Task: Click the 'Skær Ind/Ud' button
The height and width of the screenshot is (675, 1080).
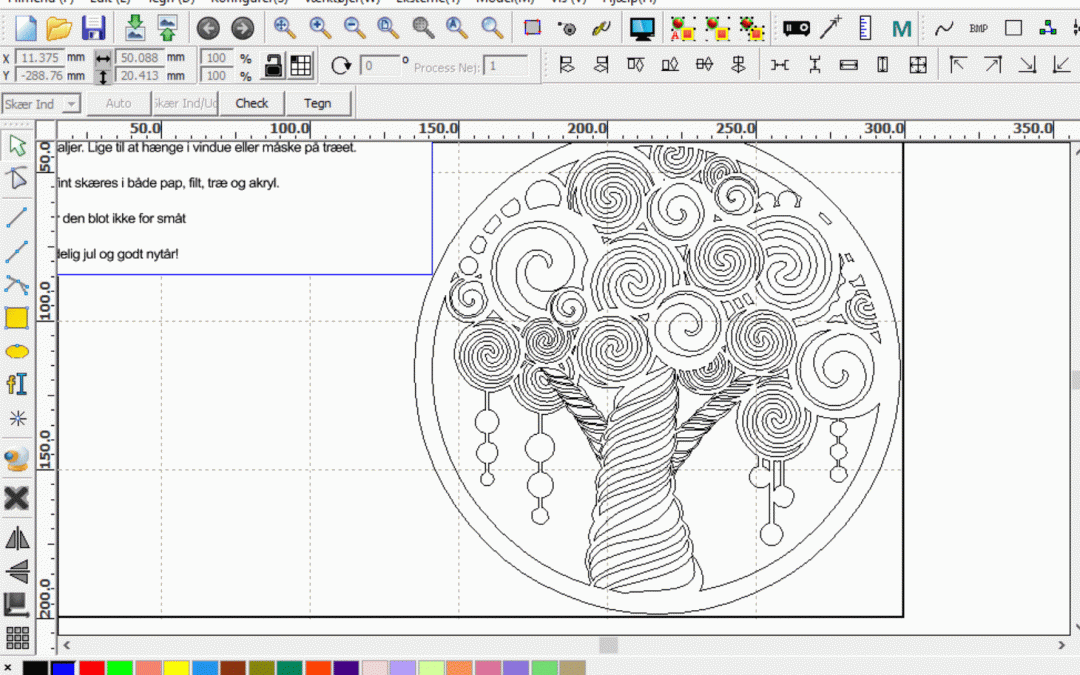Action: click(x=185, y=103)
